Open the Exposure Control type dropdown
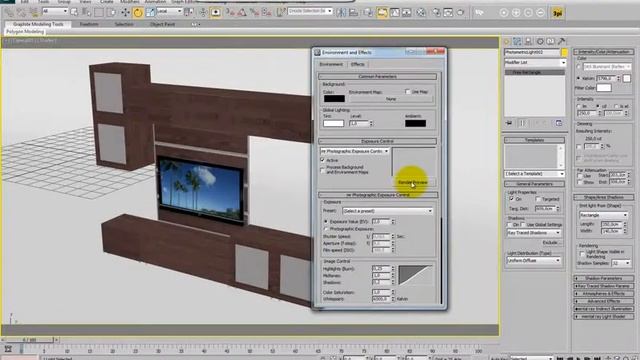640x360 pixels. (355, 151)
